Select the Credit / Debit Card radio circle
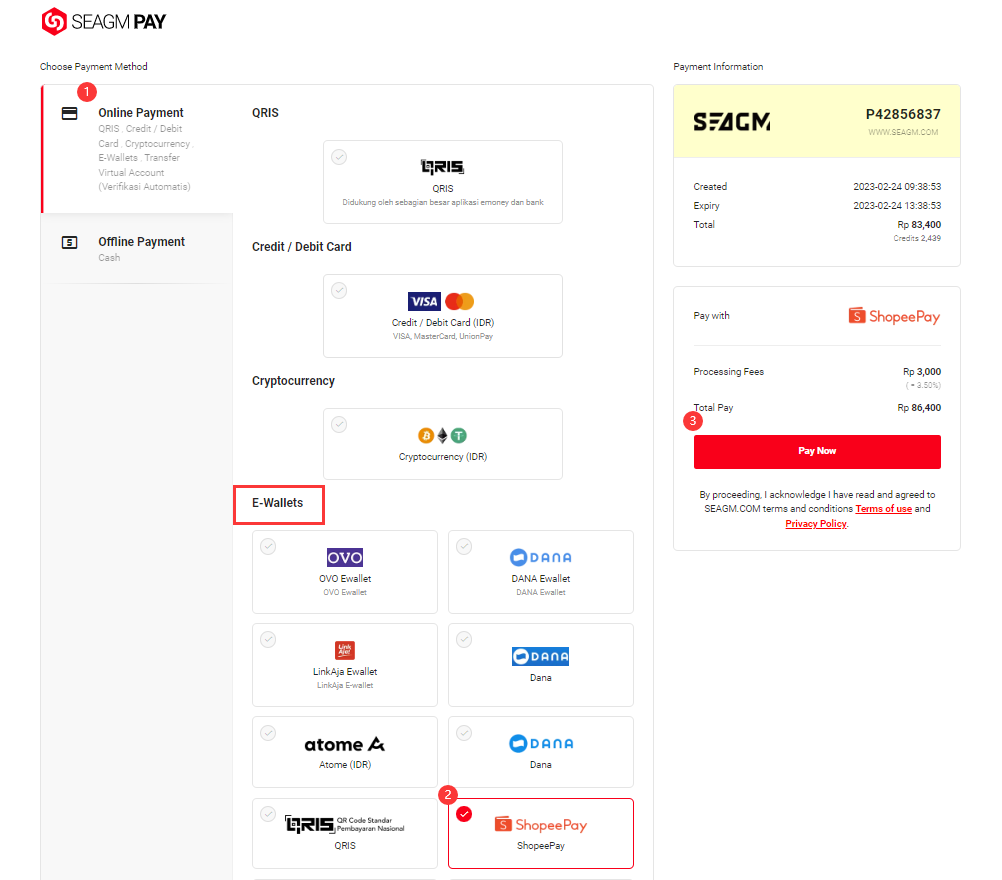Image resolution: width=1002 pixels, height=880 pixels. click(339, 290)
